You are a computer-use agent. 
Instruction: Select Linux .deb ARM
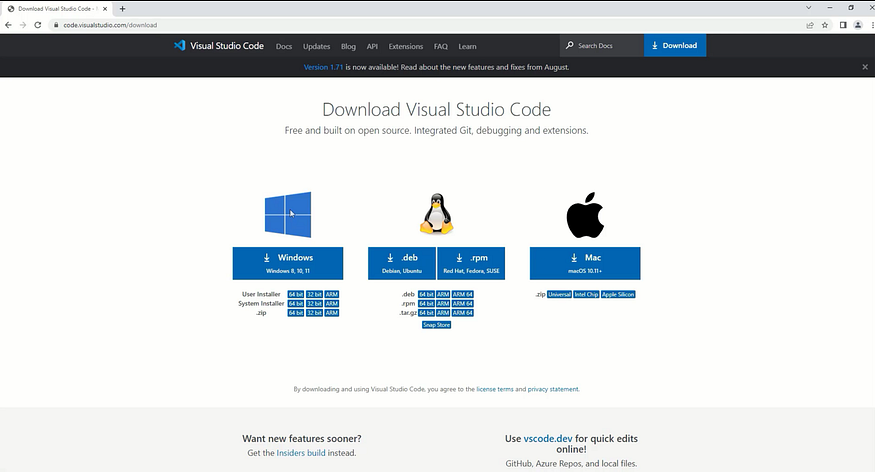pos(443,294)
